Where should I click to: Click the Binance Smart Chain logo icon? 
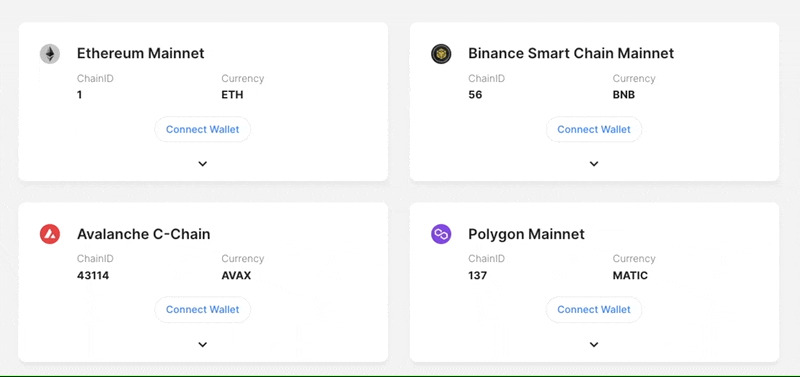coord(441,54)
